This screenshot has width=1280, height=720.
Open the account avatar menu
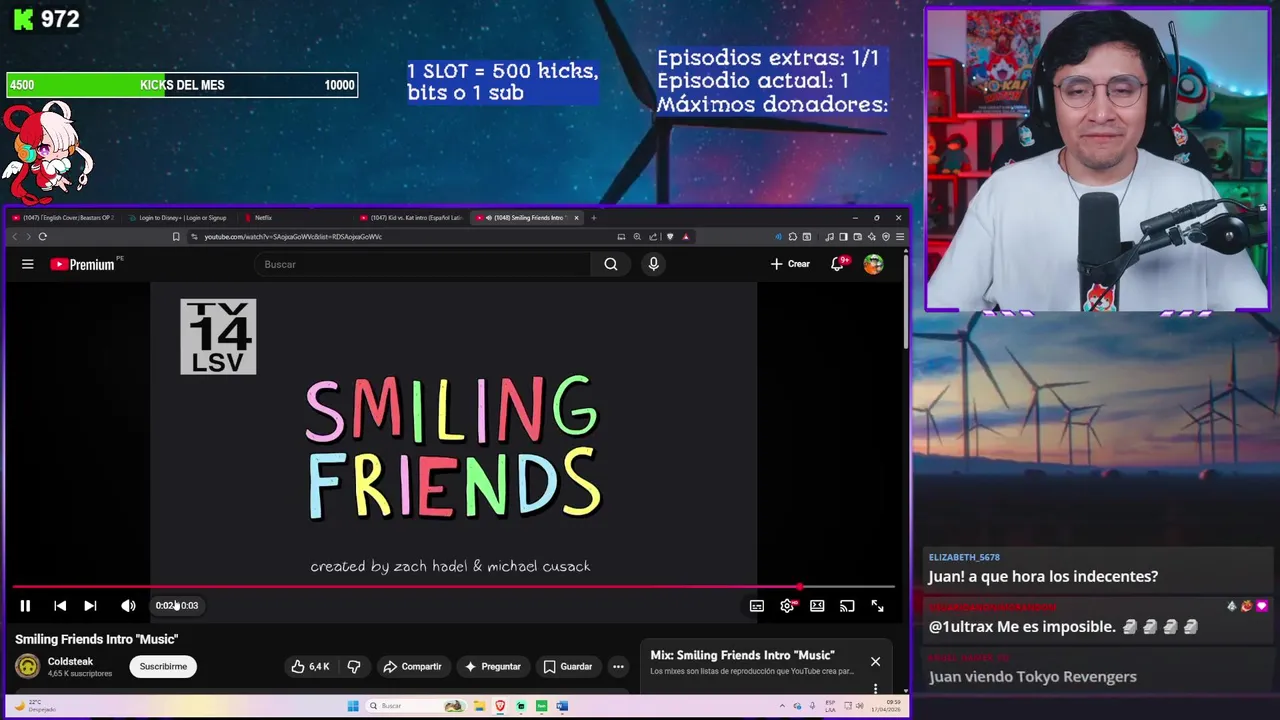[874, 264]
